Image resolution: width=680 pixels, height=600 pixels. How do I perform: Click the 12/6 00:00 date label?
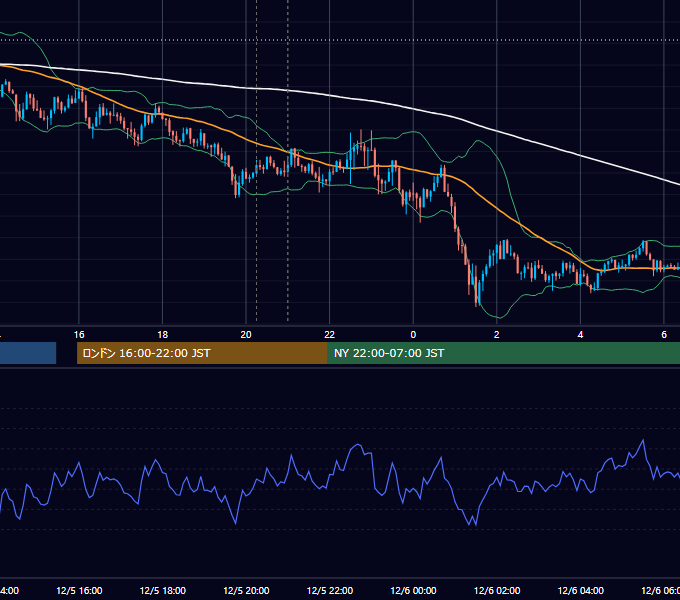click(x=413, y=590)
